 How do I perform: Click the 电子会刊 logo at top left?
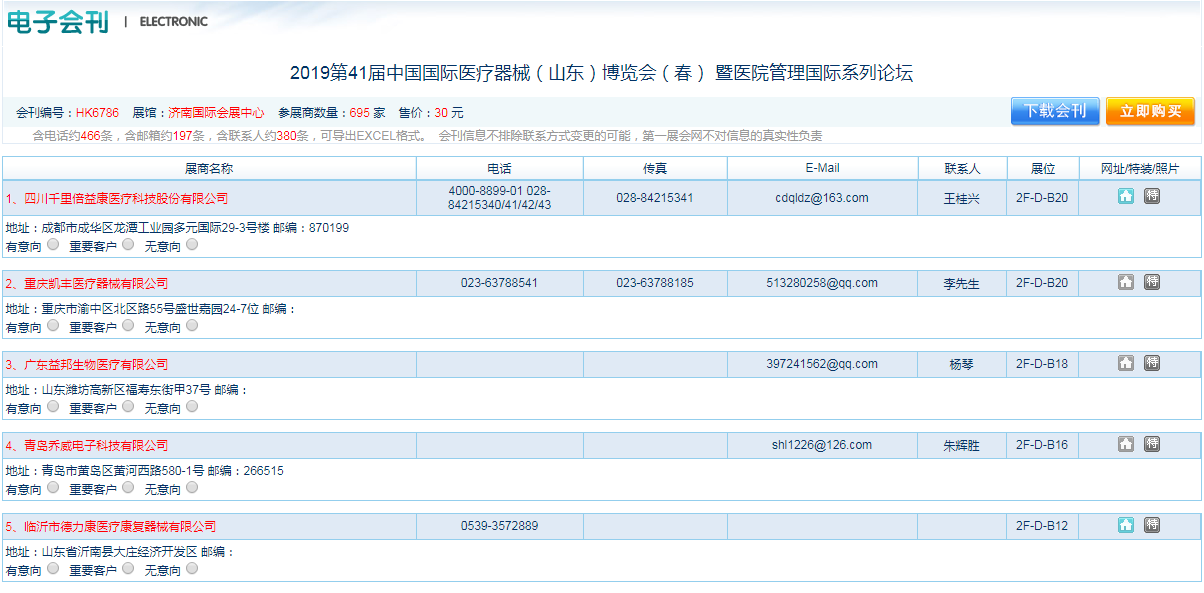coord(57,22)
